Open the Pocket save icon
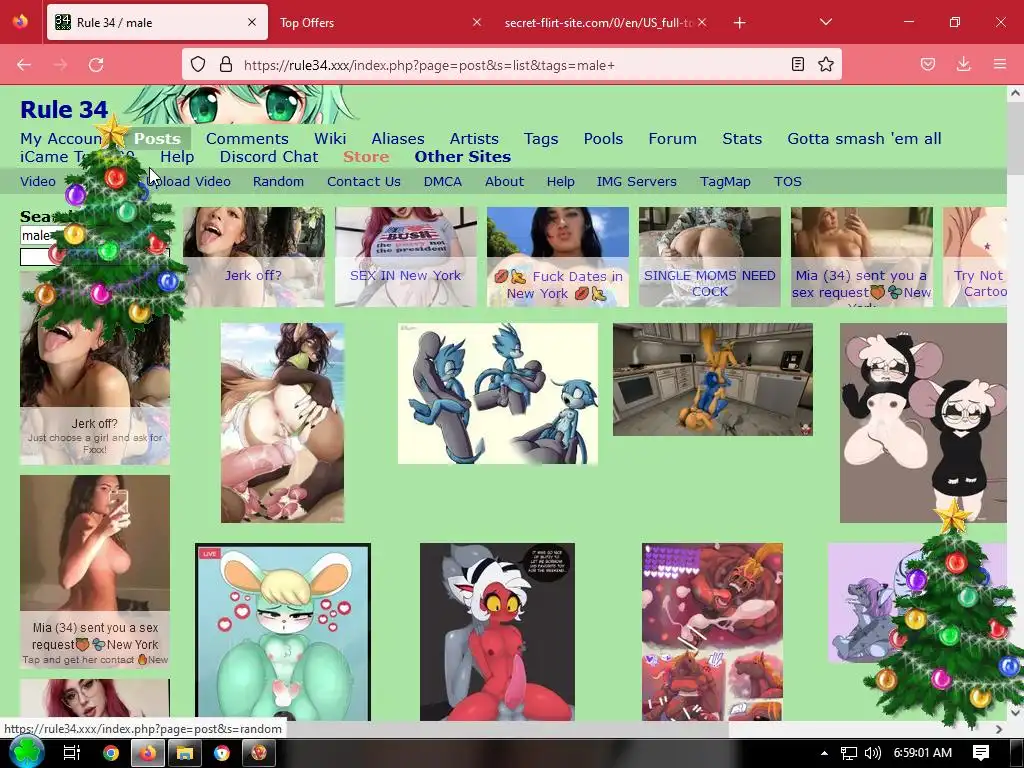 tap(928, 64)
